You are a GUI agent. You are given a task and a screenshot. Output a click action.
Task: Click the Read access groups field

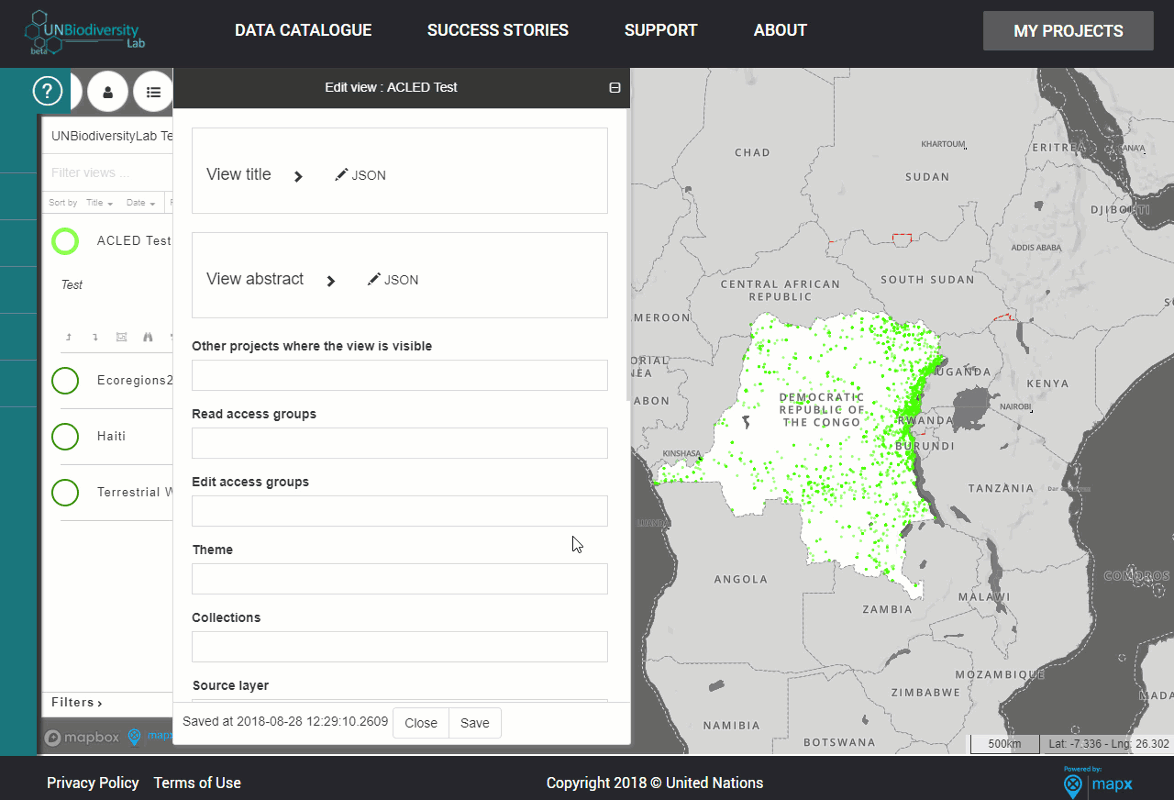[x=400, y=443]
